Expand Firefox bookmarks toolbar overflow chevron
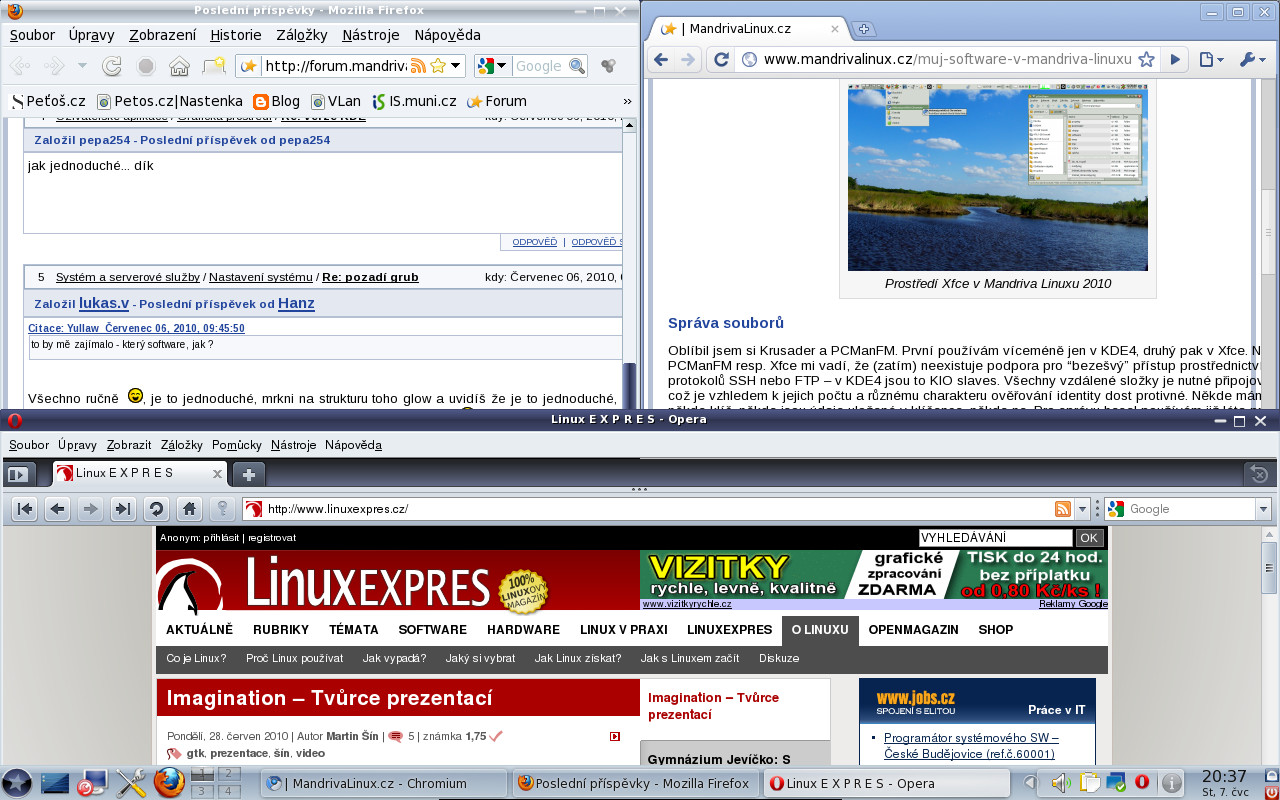Screen dimensions: 1280x800 627,101
